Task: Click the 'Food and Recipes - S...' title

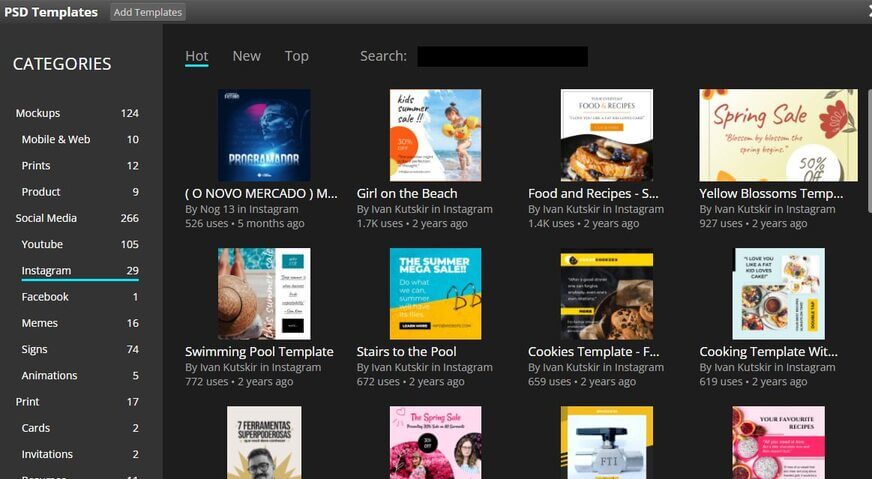Action: click(593, 194)
